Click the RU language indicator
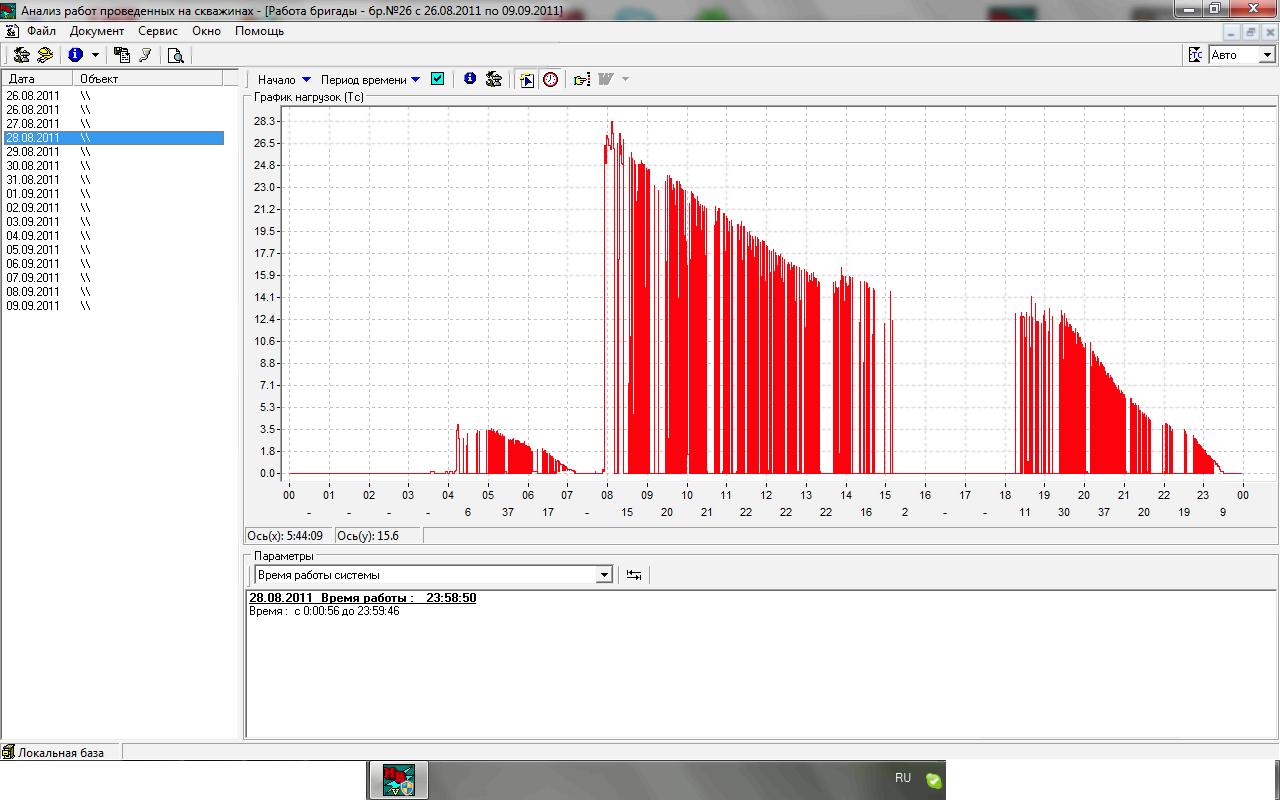The image size is (1280, 800). click(903, 778)
